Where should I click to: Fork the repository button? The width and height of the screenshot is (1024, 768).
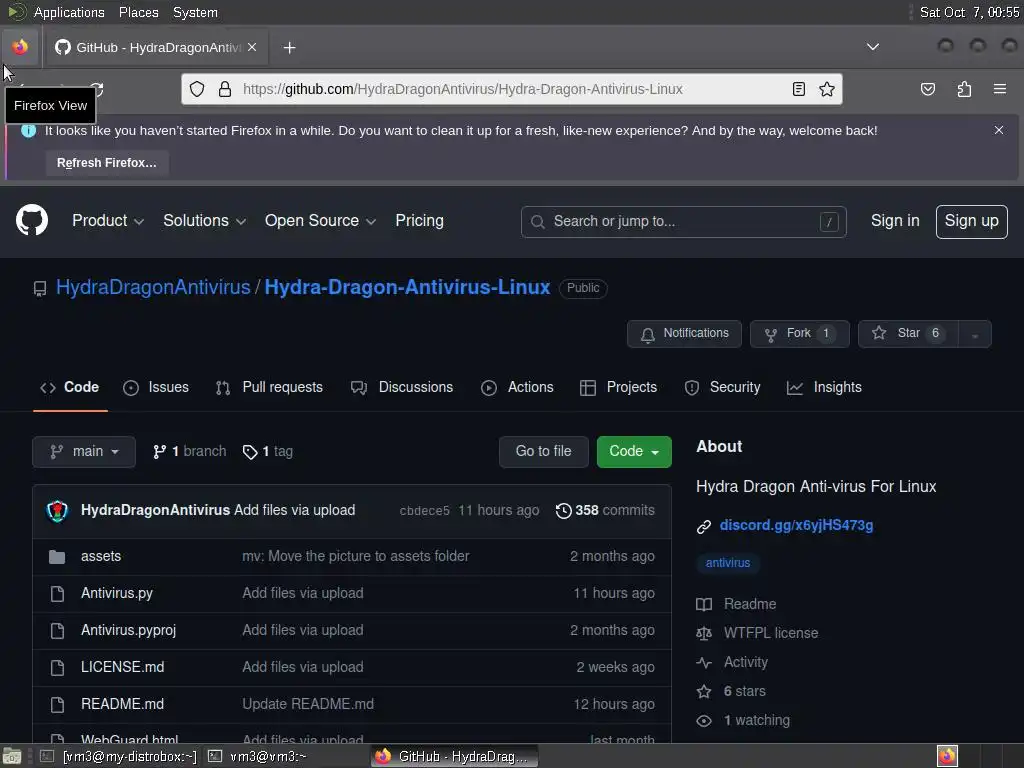coord(799,334)
